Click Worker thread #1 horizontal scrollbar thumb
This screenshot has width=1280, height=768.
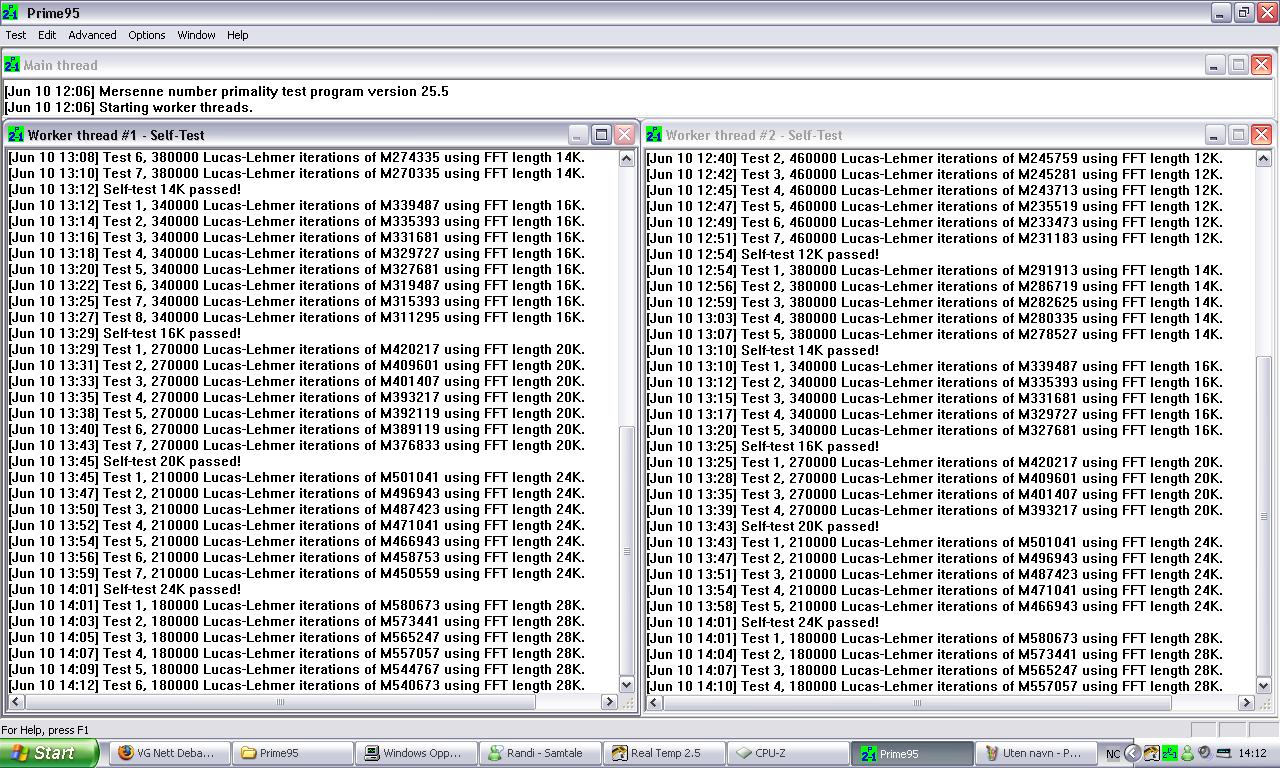[x=280, y=702]
